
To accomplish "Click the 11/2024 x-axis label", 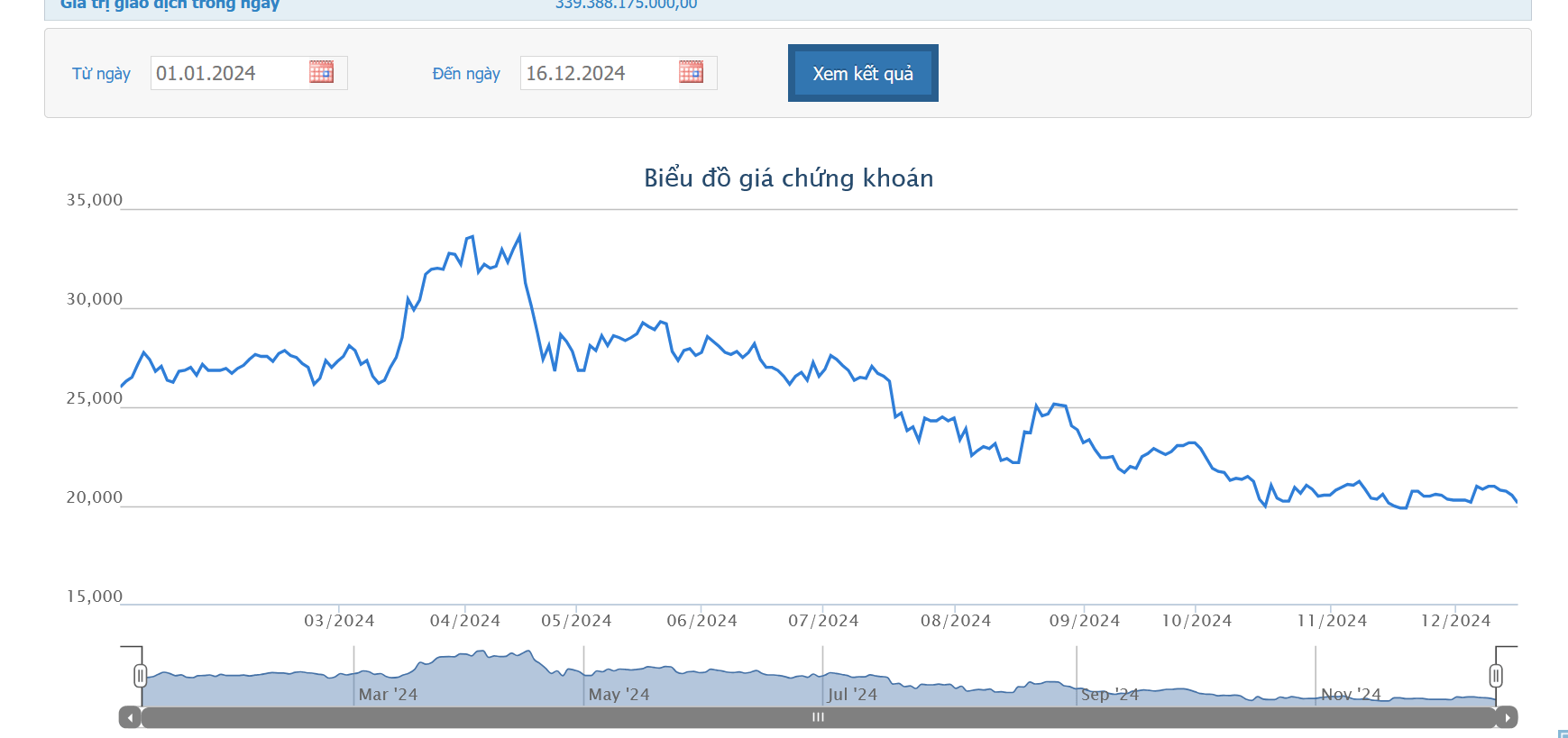I will pos(1332,621).
